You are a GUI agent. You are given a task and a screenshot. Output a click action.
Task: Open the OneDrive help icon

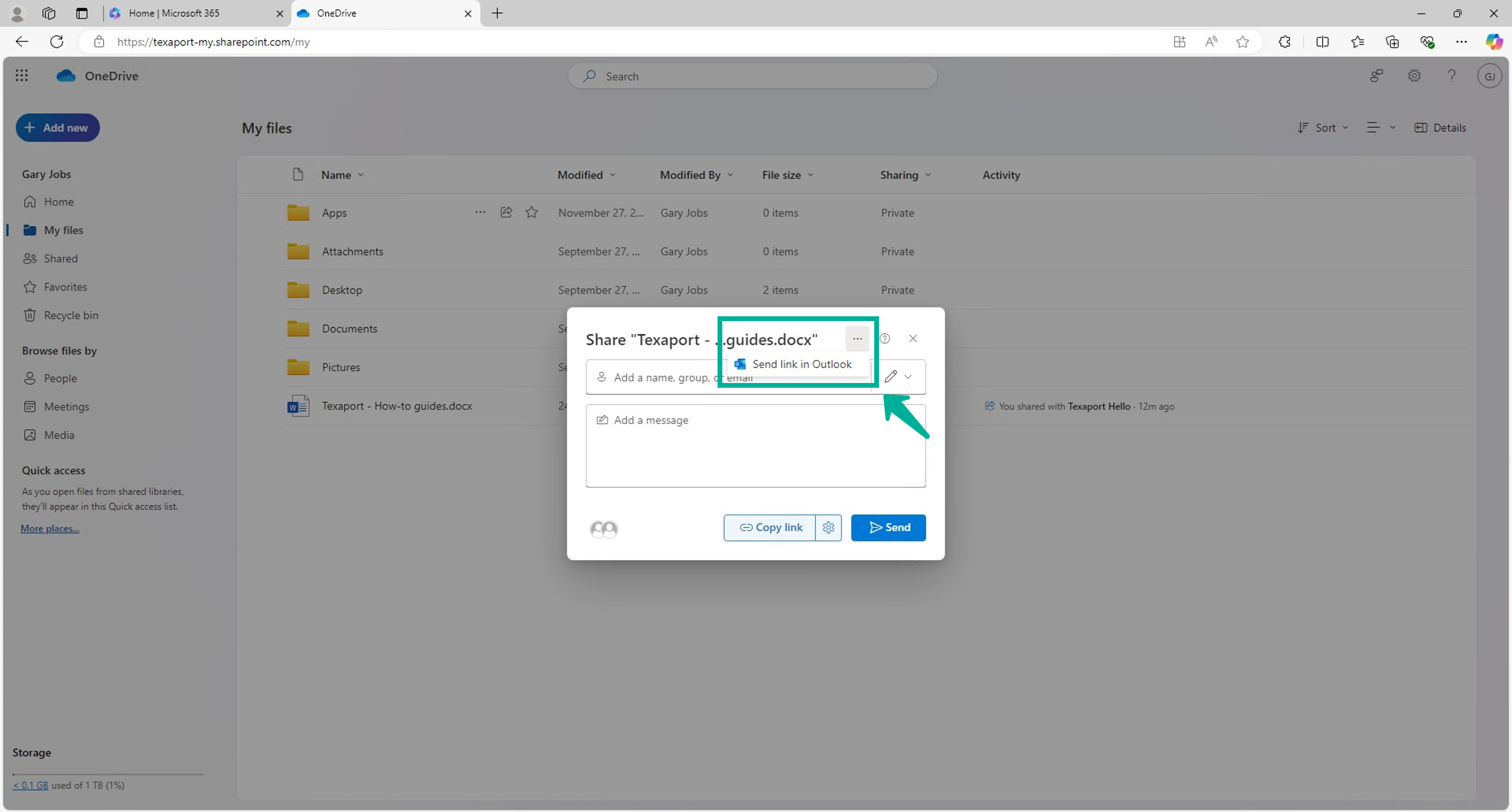[1452, 76]
